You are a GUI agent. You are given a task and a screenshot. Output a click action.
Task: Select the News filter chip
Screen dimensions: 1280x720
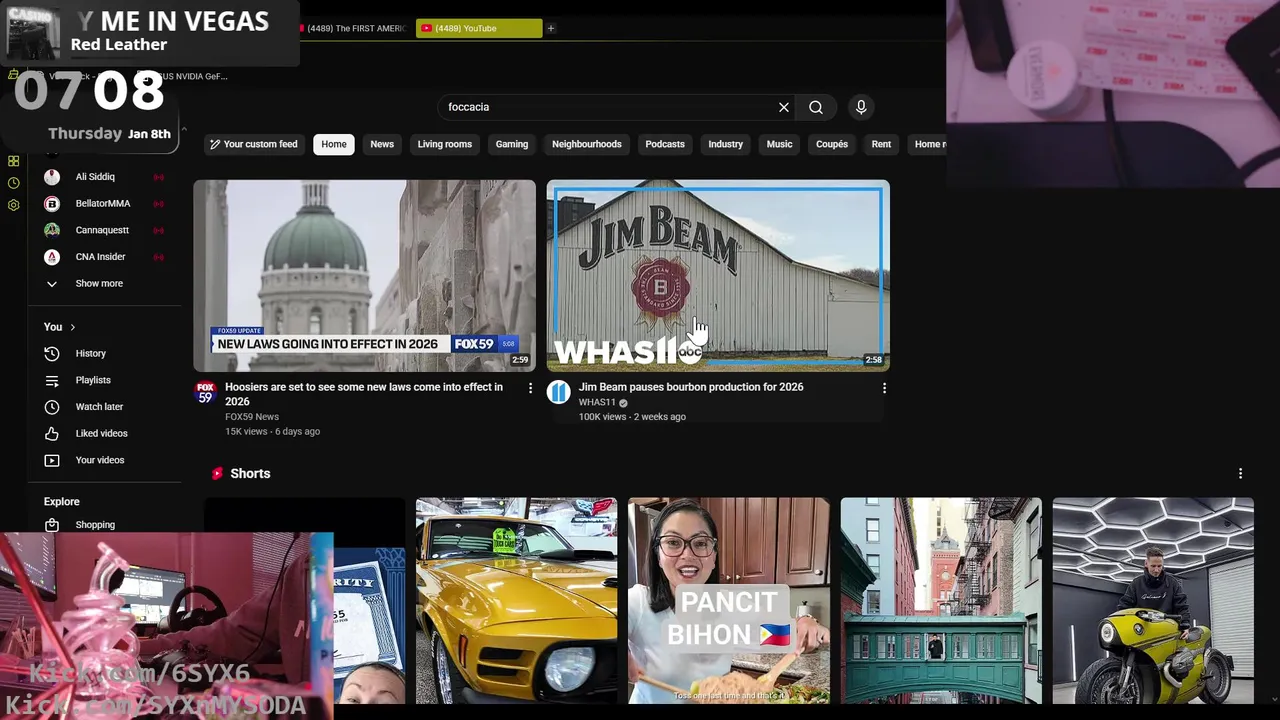(382, 144)
